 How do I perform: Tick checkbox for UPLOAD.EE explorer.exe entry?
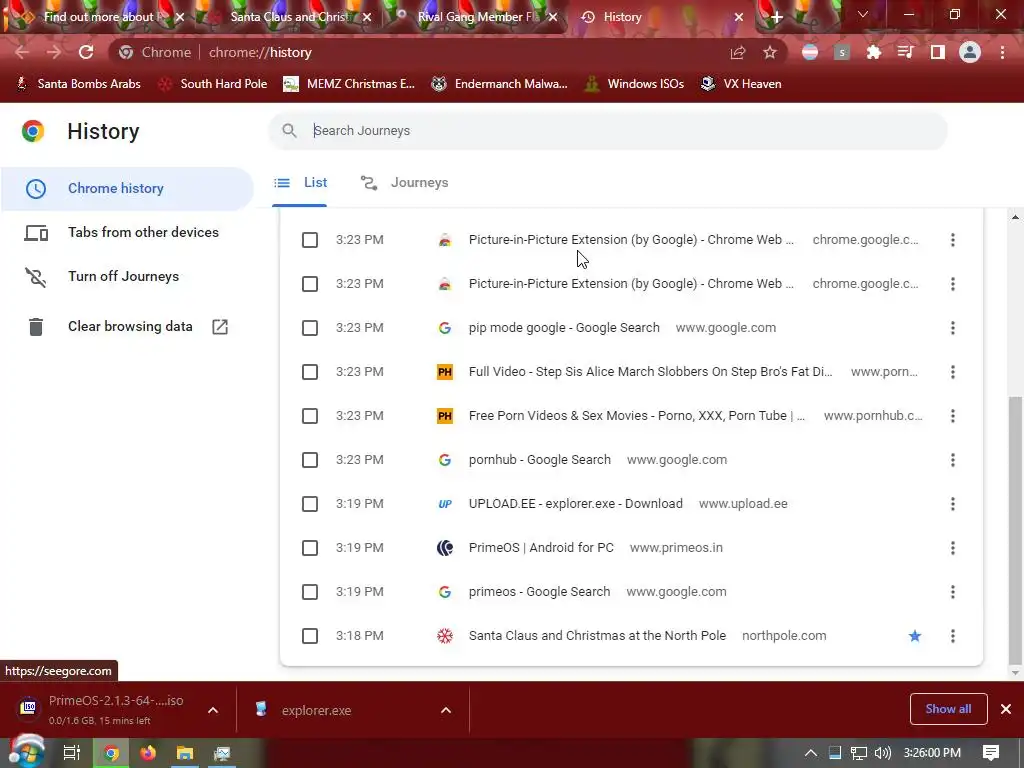pos(310,504)
